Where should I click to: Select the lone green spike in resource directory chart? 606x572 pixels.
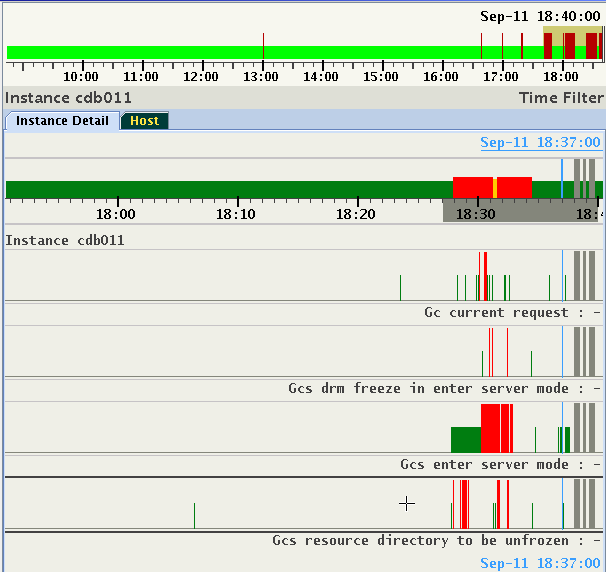194,516
